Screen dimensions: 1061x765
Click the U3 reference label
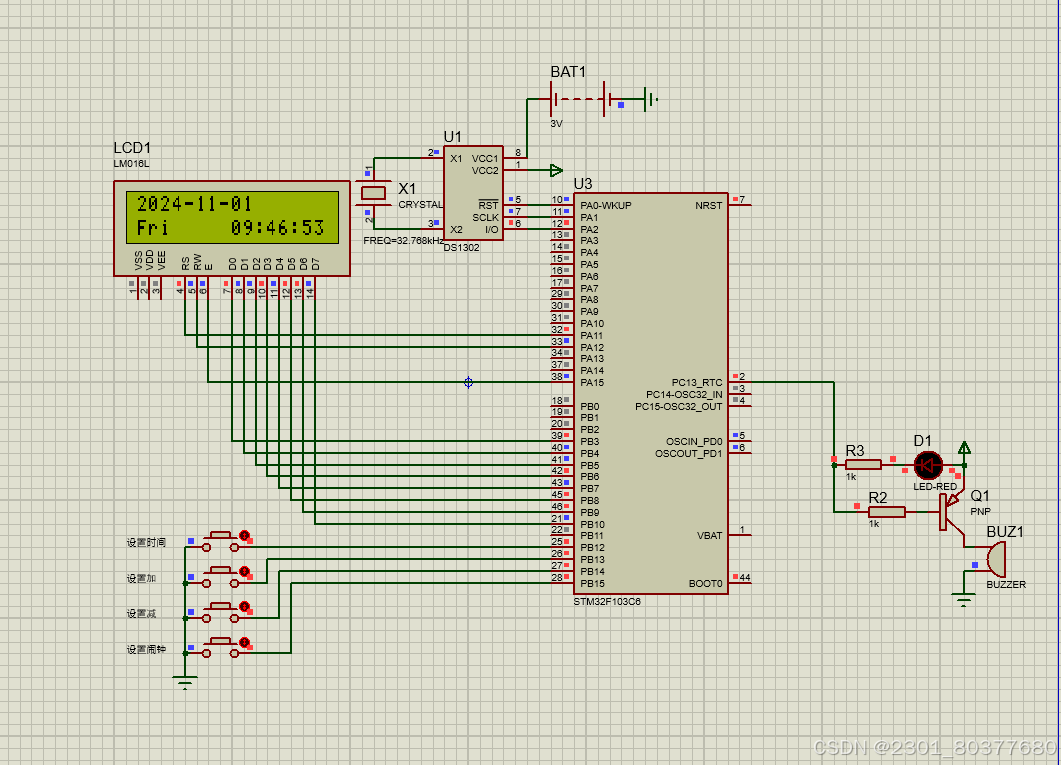(583, 184)
